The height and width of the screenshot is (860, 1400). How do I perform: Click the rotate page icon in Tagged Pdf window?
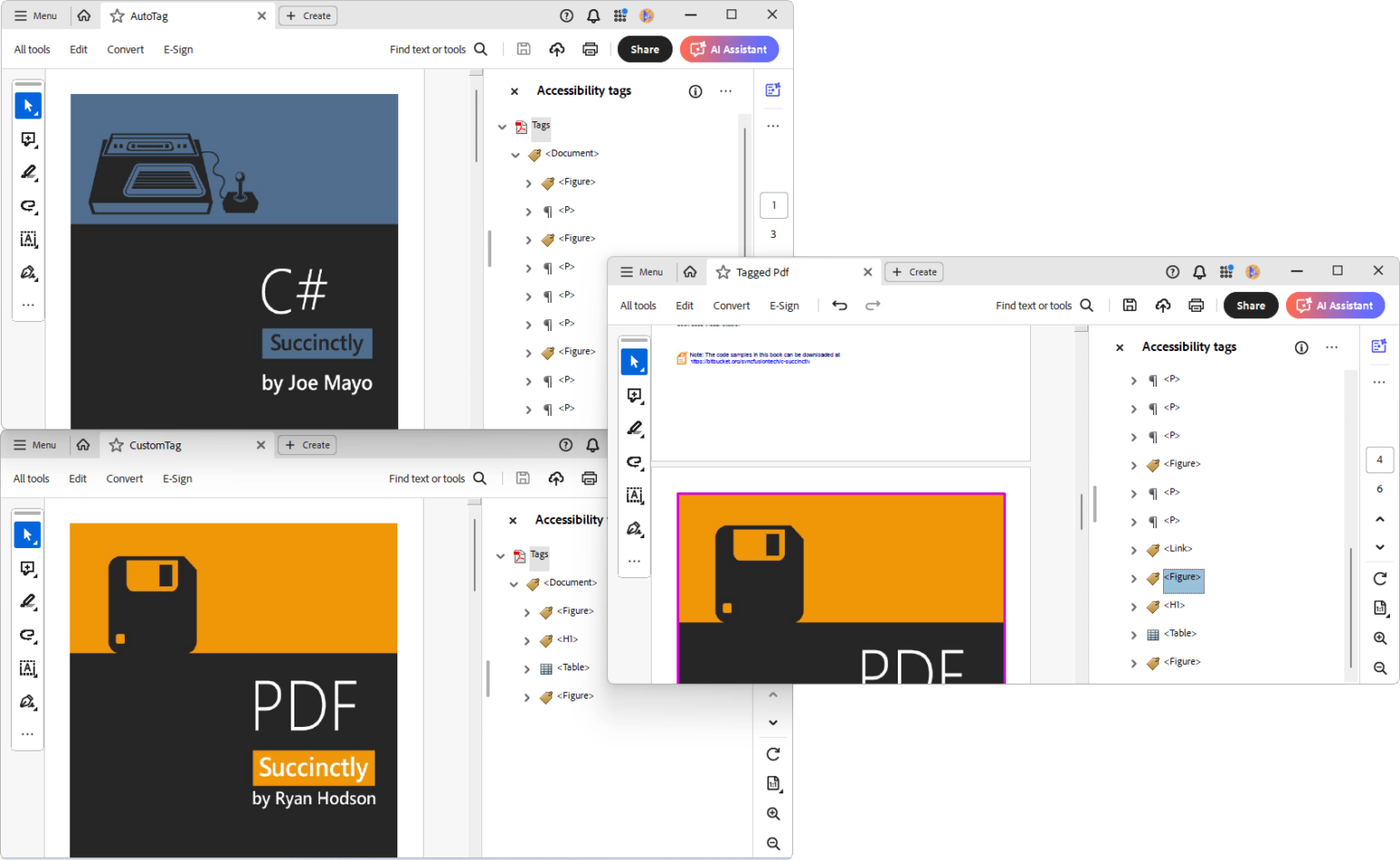(1380, 578)
